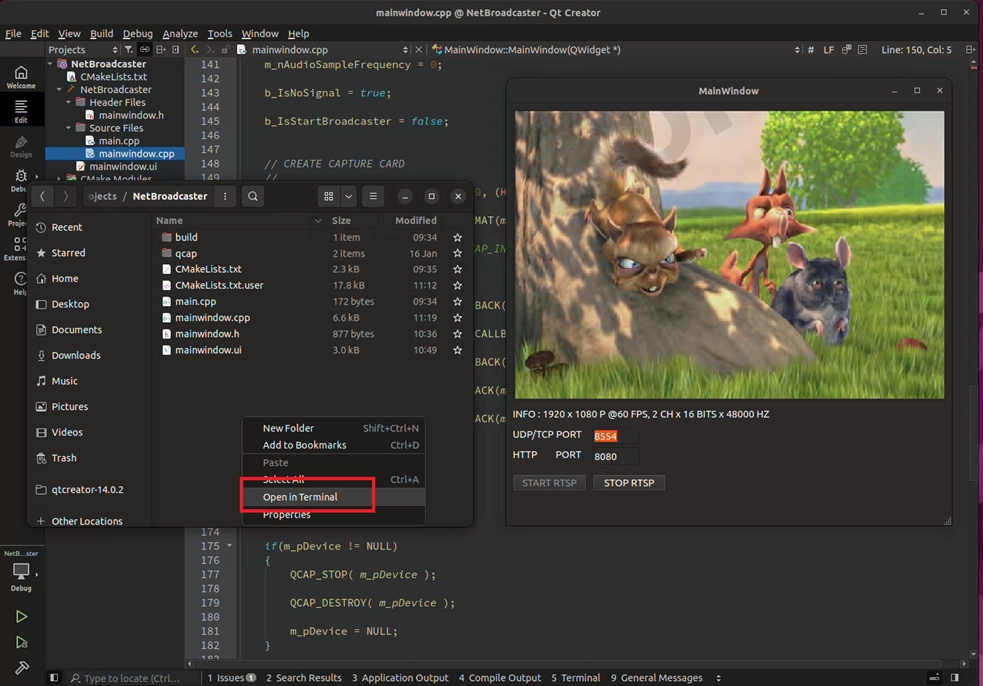Open the file manager hamburger menu
Image resolution: width=983 pixels, height=686 pixels.
(x=373, y=196)
